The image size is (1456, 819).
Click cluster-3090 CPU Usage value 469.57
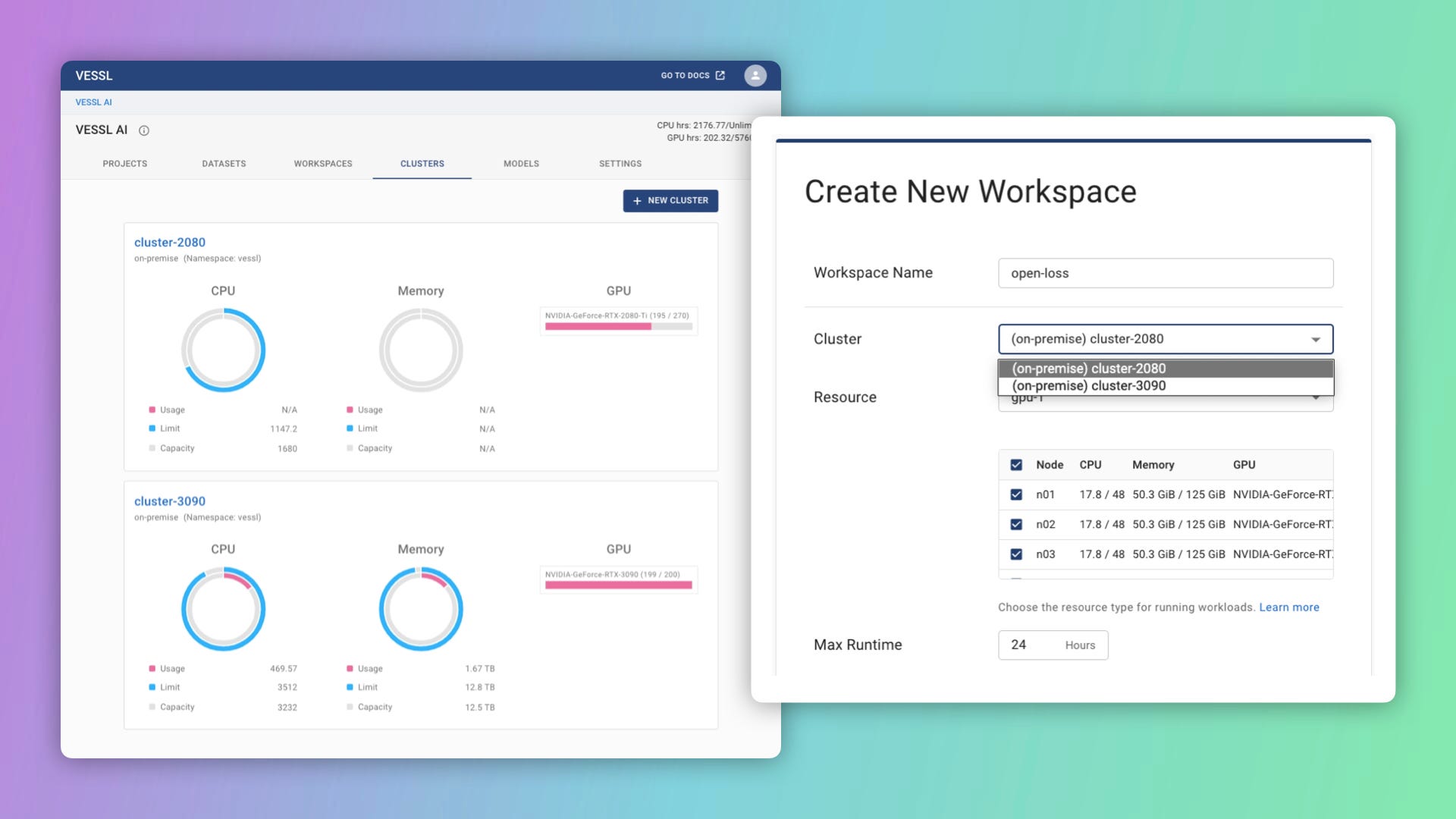(284, 669)
